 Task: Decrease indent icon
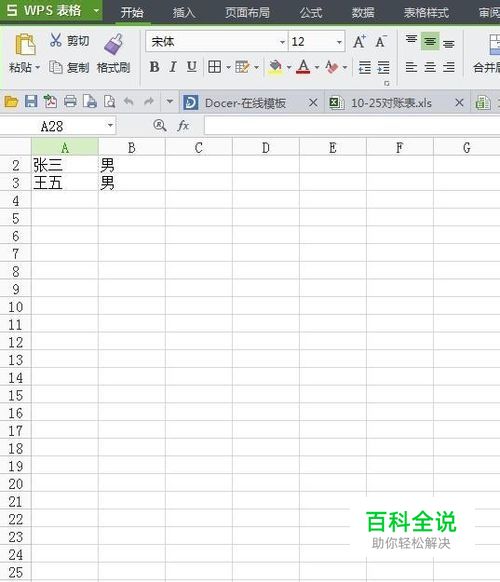coord(365,67)
